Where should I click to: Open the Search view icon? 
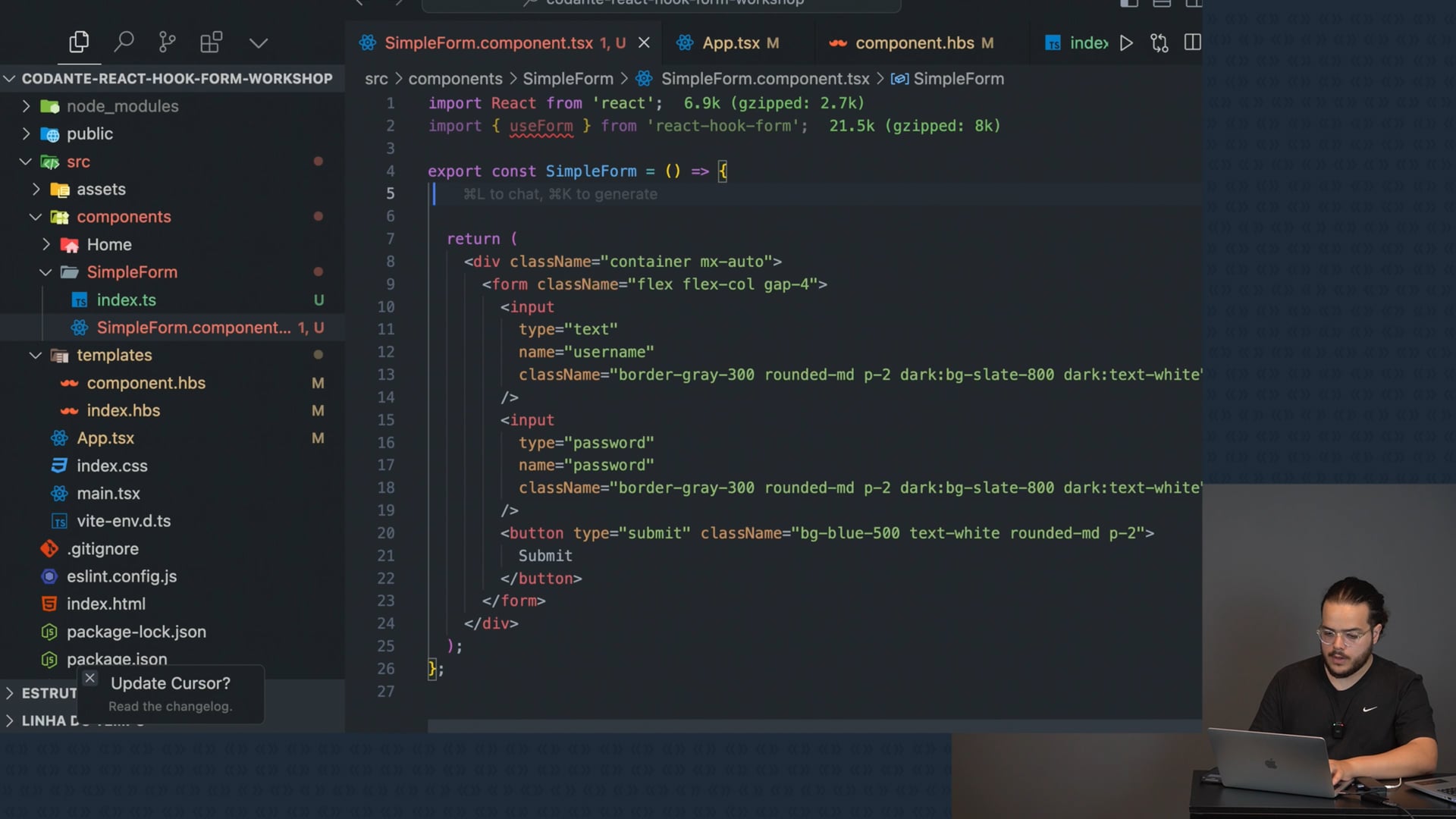(x=124, y=42)
